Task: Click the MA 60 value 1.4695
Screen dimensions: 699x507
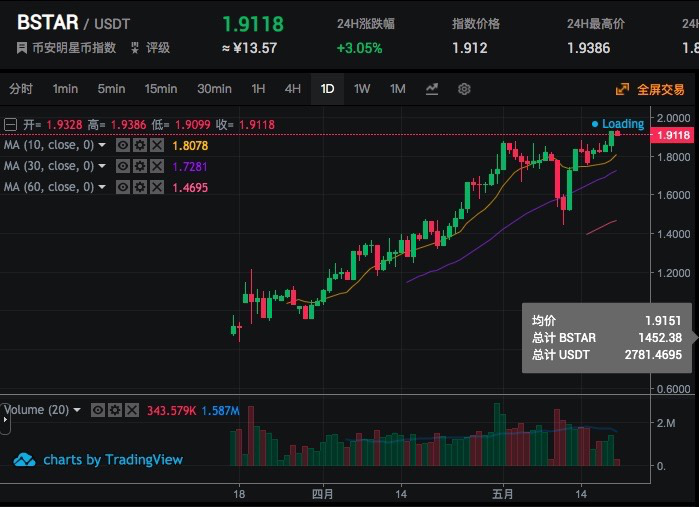Action: [190, 188]
